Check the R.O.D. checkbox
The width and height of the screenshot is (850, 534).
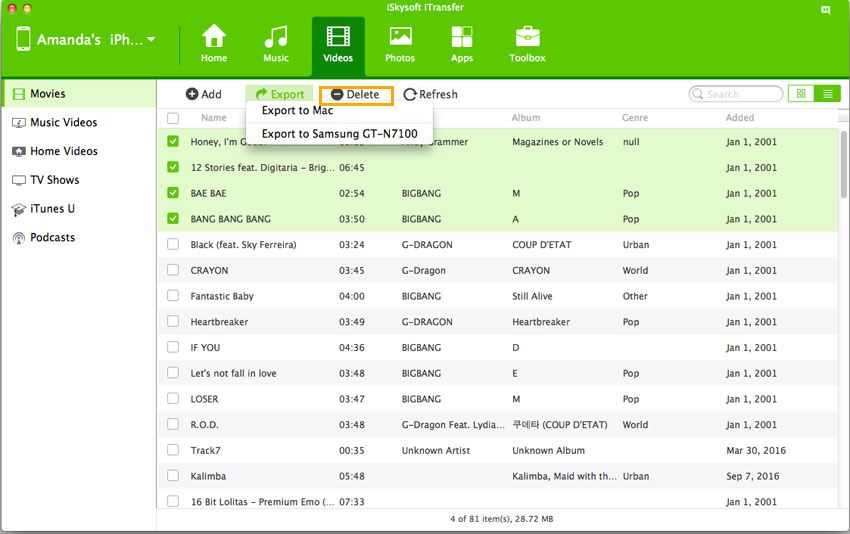coord(173,424)
